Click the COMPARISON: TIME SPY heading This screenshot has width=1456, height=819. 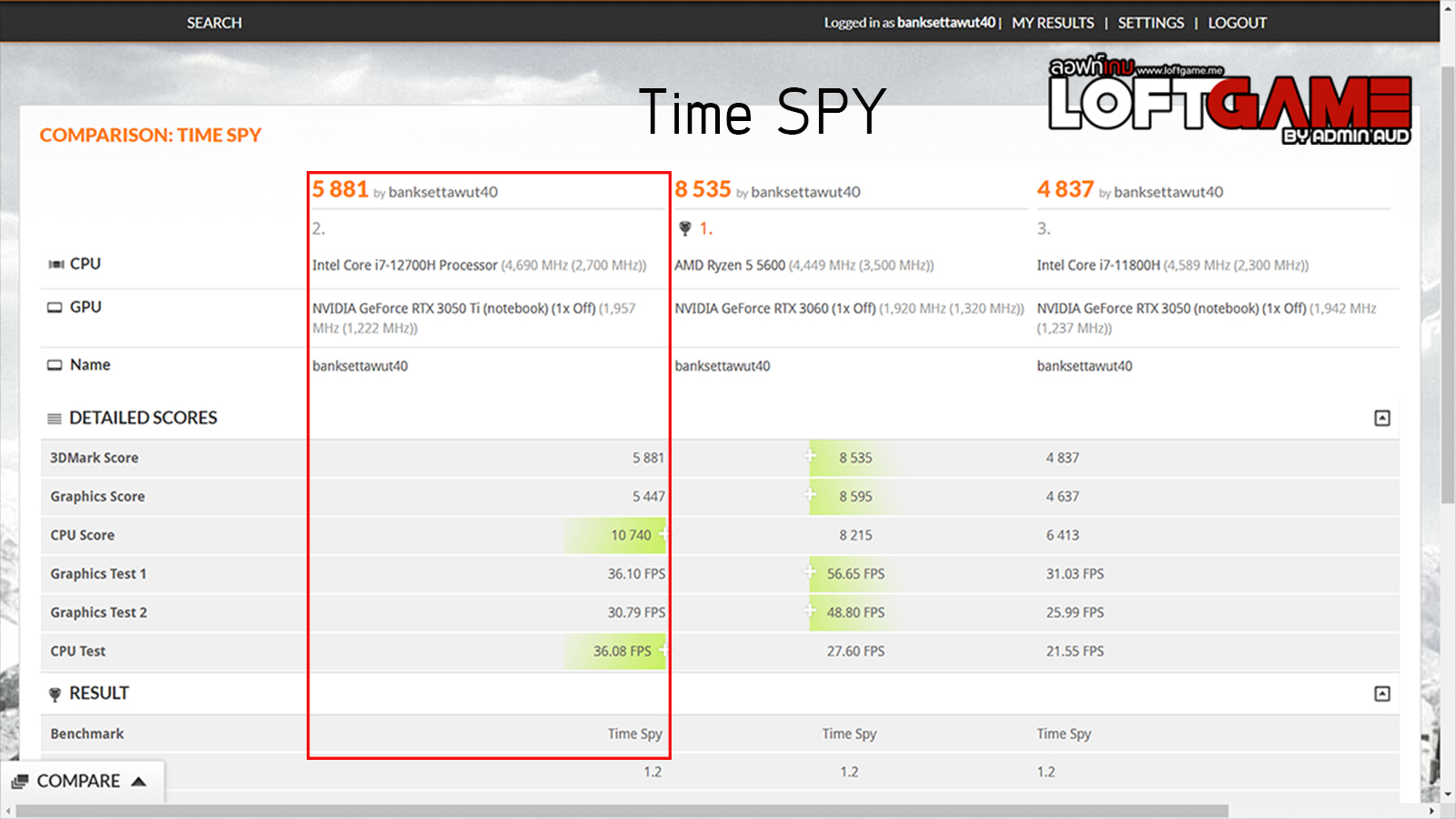(151, 136)
